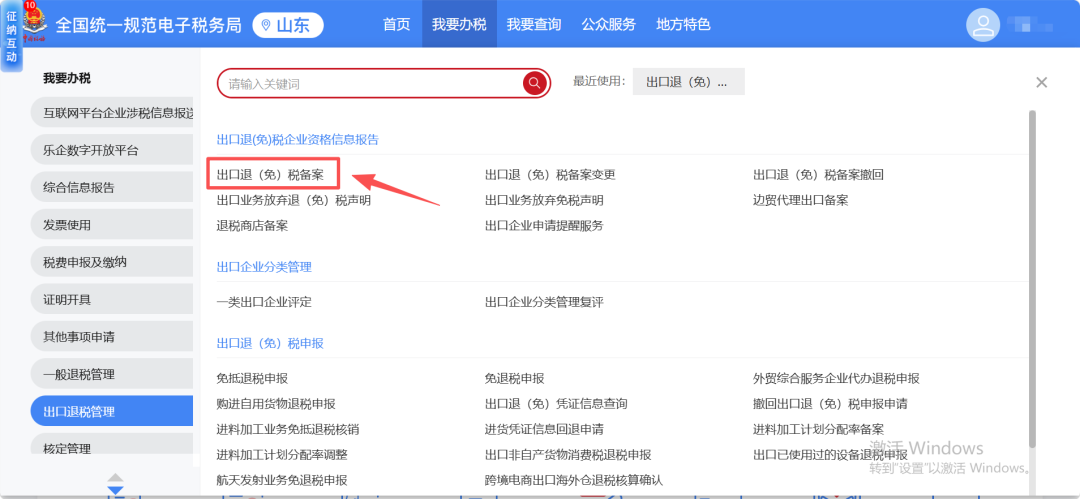The image size is (1080, 499).
Task: Click the red search magnifier icon
Action: pos(534,83)
